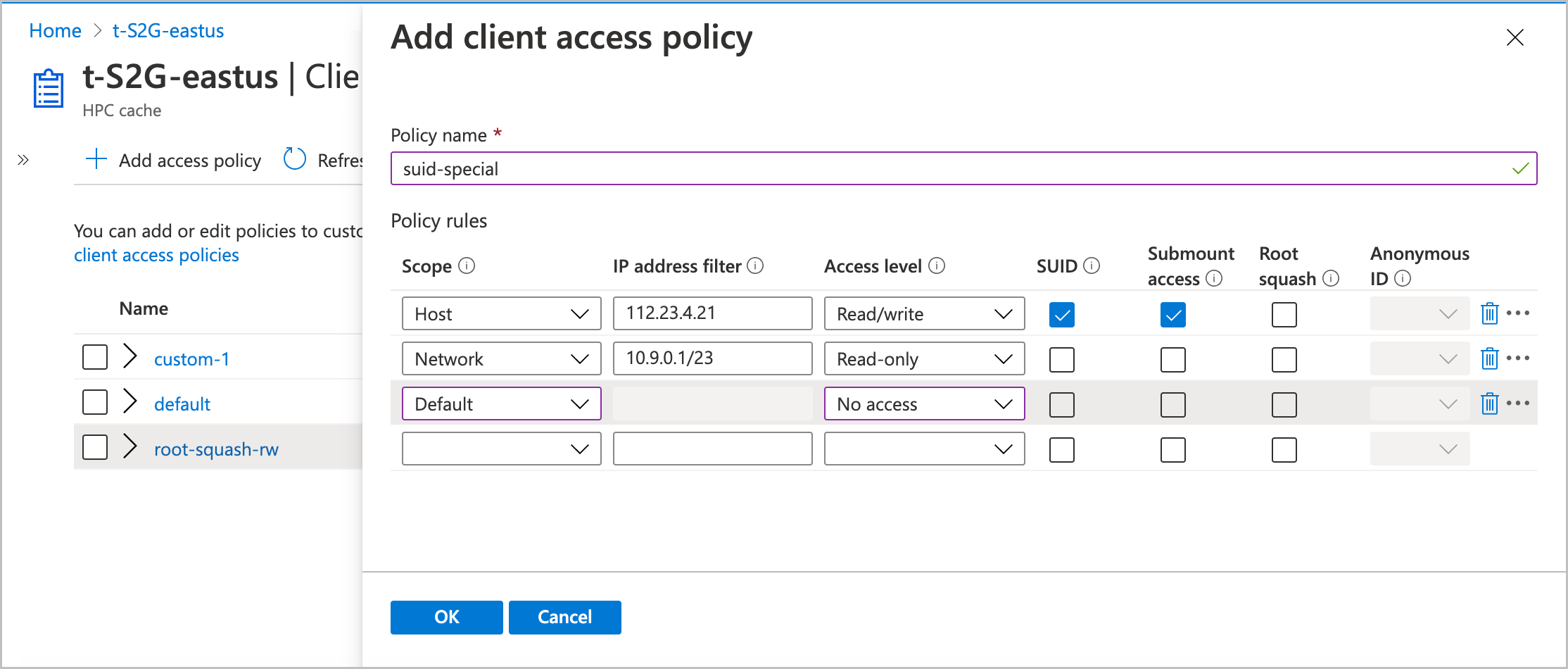This screenshot has height=669, width=1568.
Task: Click the Root squash info icon
Action: coord(1331,278)
